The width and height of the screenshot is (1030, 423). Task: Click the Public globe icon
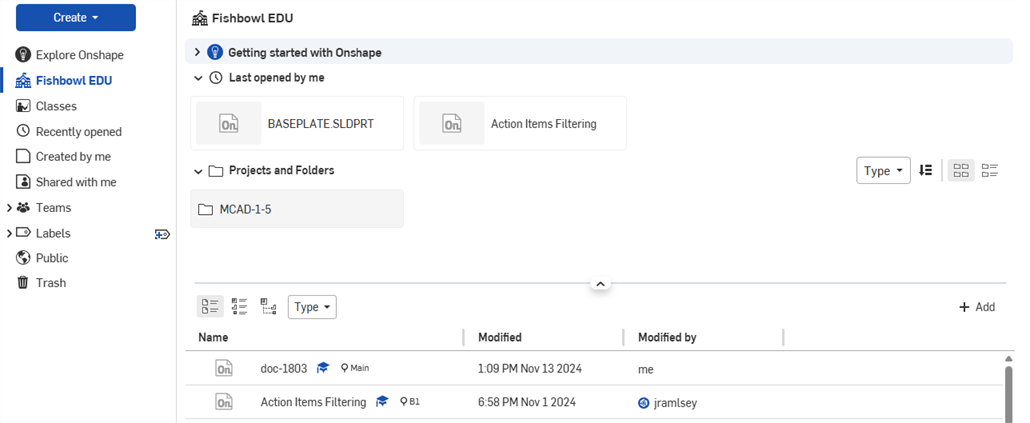(23, 257)
